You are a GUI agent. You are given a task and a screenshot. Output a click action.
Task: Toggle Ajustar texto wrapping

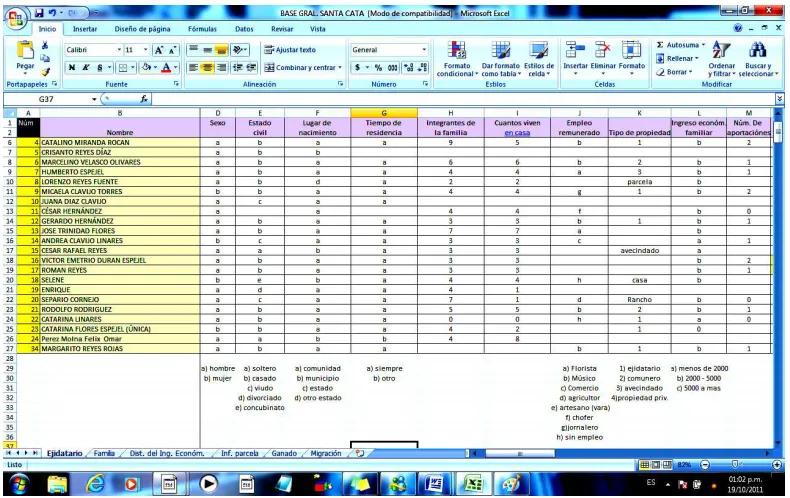(x=290, y=50)
